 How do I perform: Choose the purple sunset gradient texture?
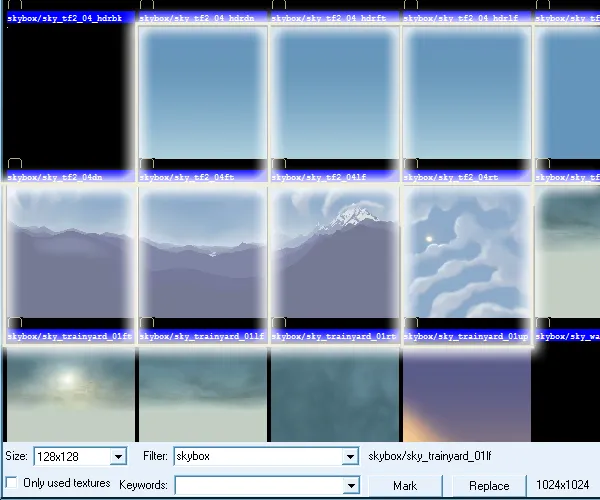coord(466,394)
